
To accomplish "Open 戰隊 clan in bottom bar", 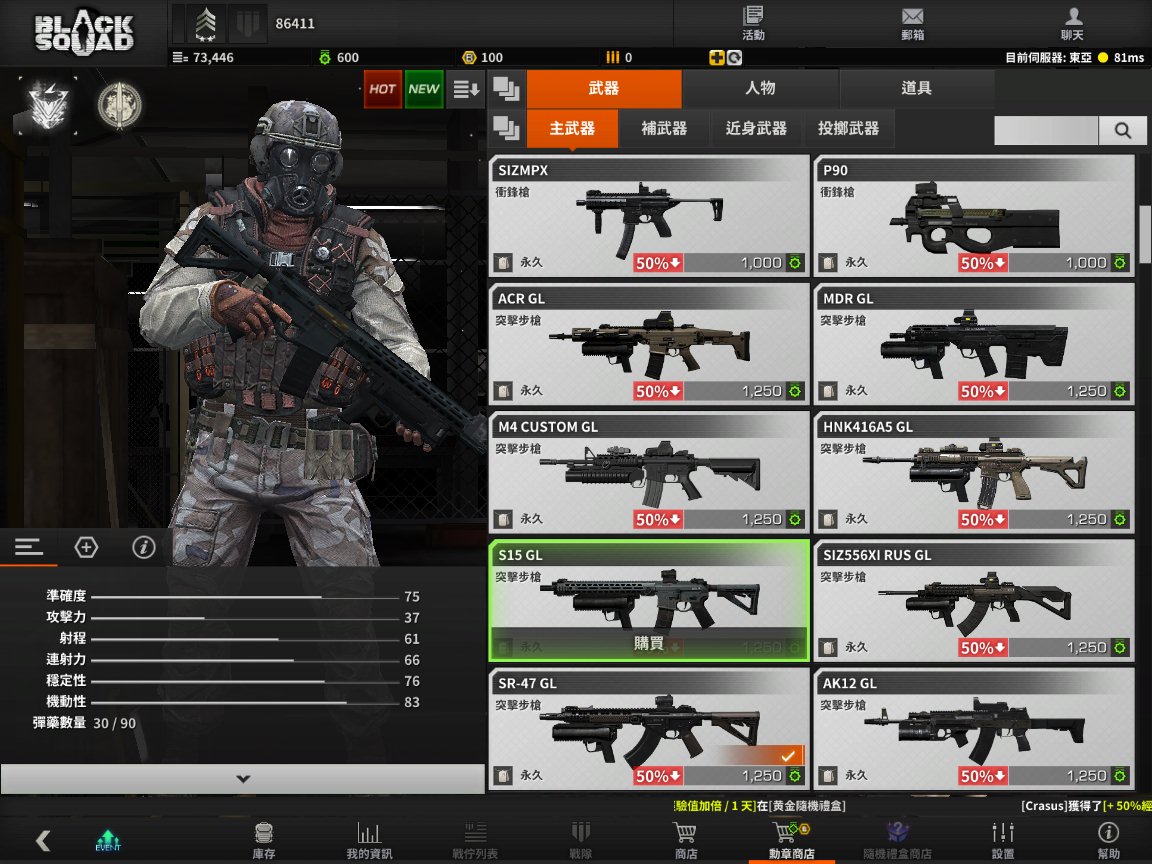I will [x=580, y=840].
